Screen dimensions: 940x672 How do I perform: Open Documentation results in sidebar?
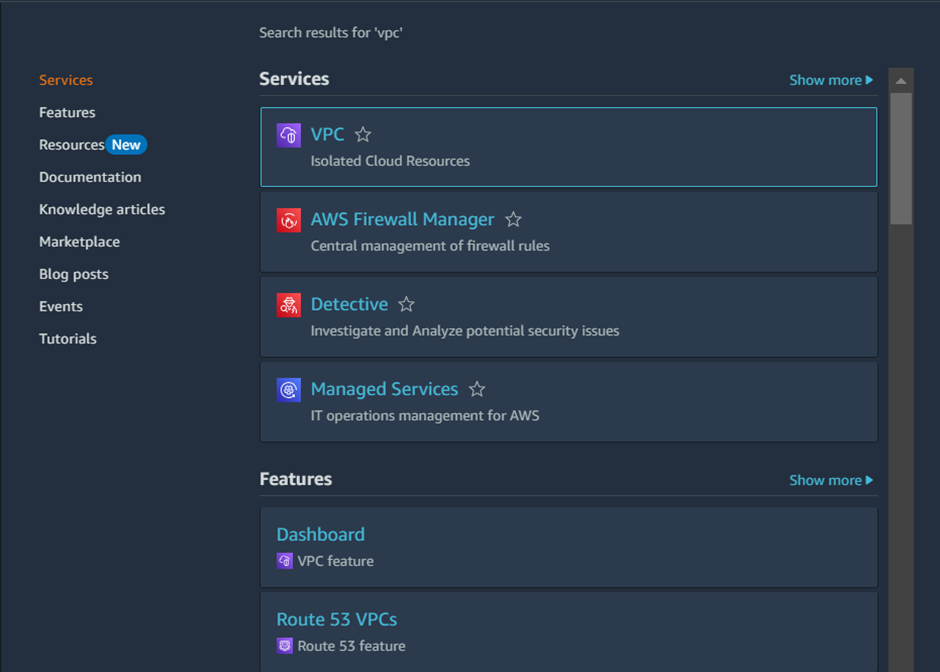90,177
